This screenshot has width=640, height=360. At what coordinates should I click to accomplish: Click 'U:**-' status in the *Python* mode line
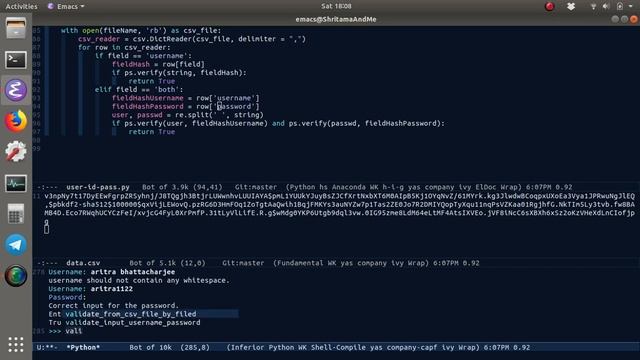tap(47, 347)
